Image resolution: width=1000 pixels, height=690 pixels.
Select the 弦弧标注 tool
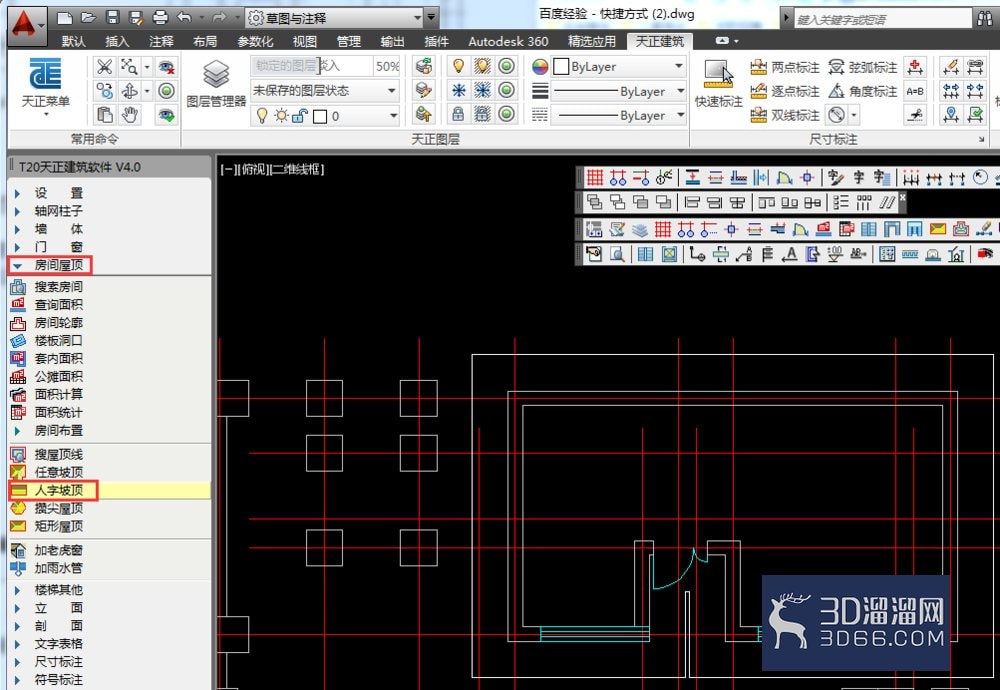coord(863,67)
